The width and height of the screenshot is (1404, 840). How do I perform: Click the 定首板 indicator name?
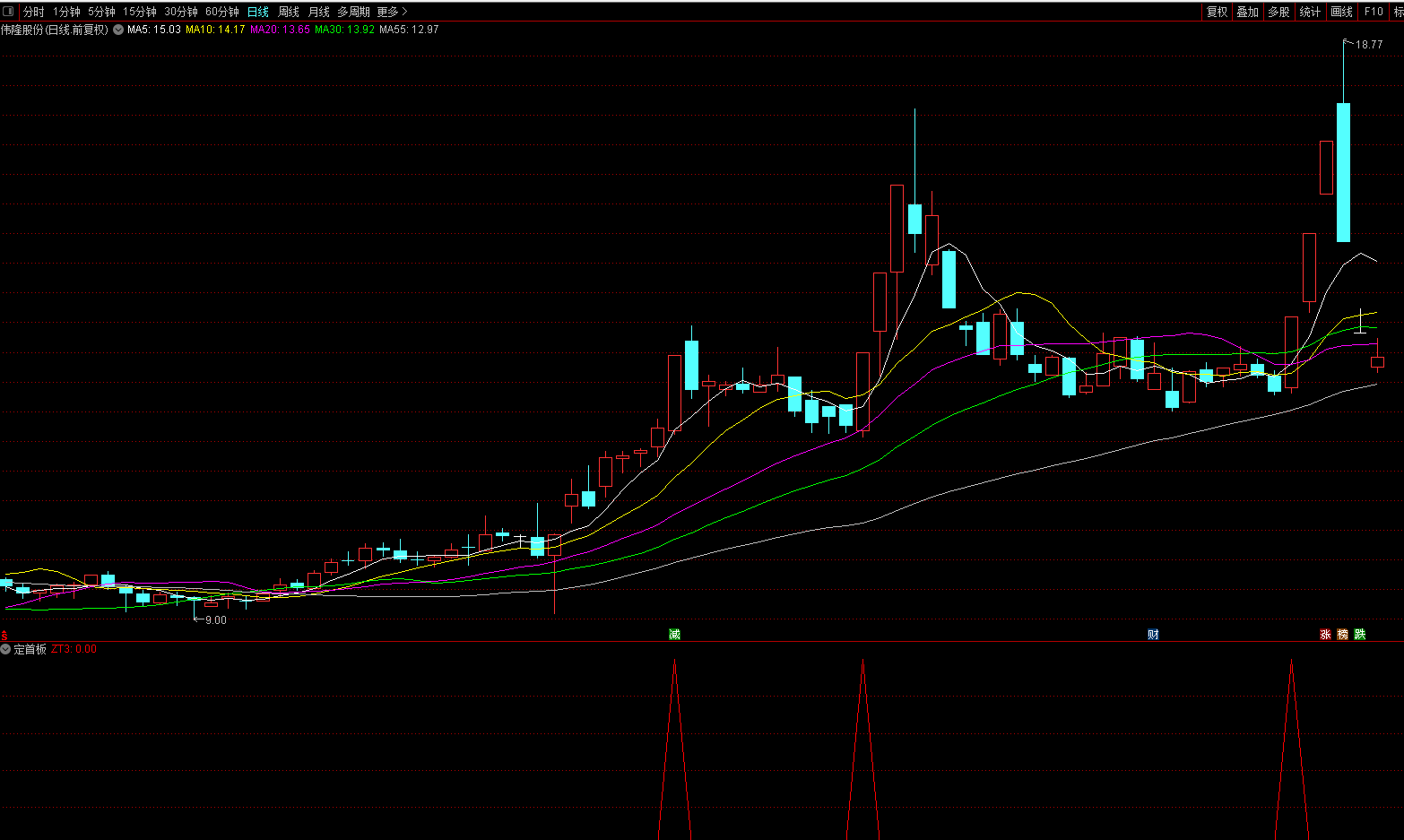[30, 649]
